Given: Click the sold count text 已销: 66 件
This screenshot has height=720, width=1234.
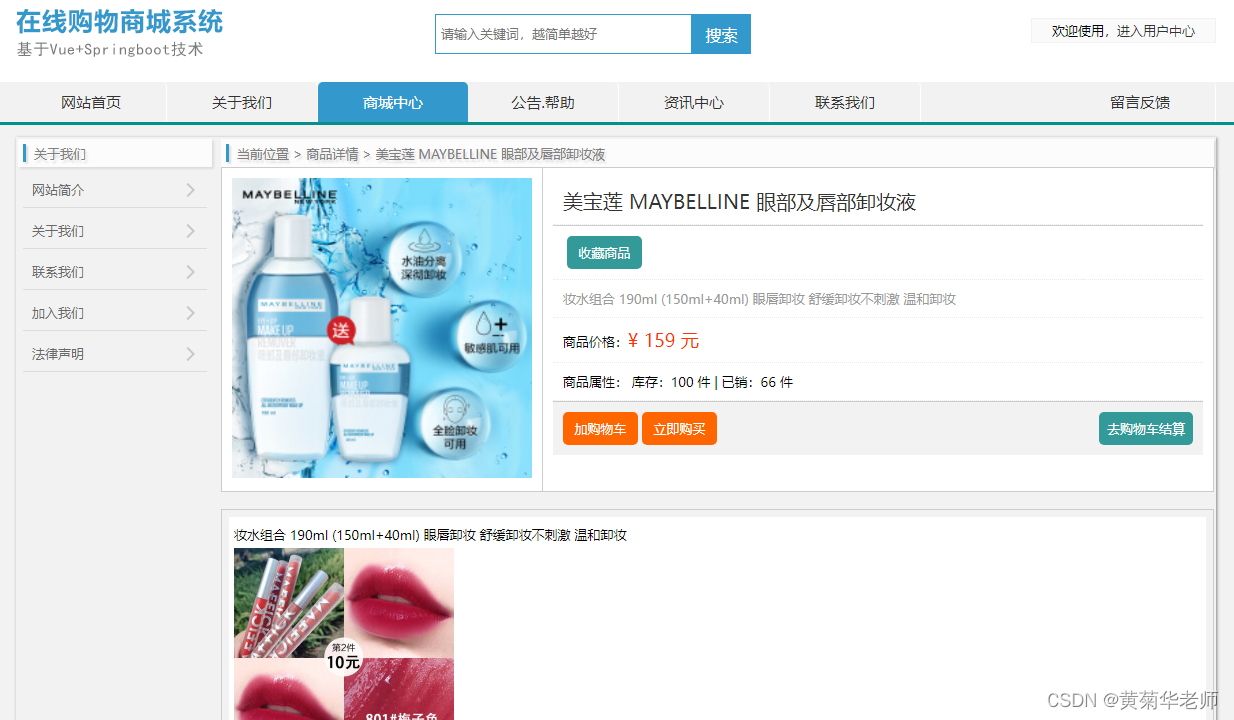Looking at the screenshot, I should point(757,382).
